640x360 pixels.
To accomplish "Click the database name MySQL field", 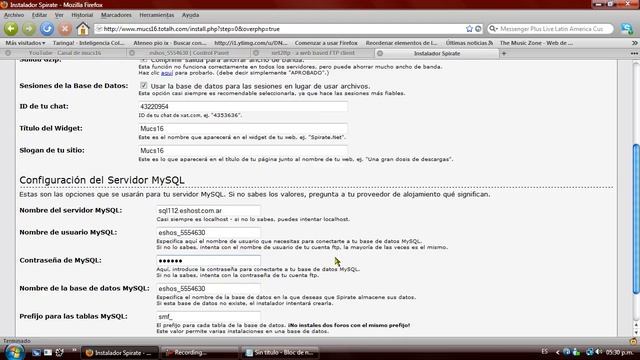I will point(208,289).
